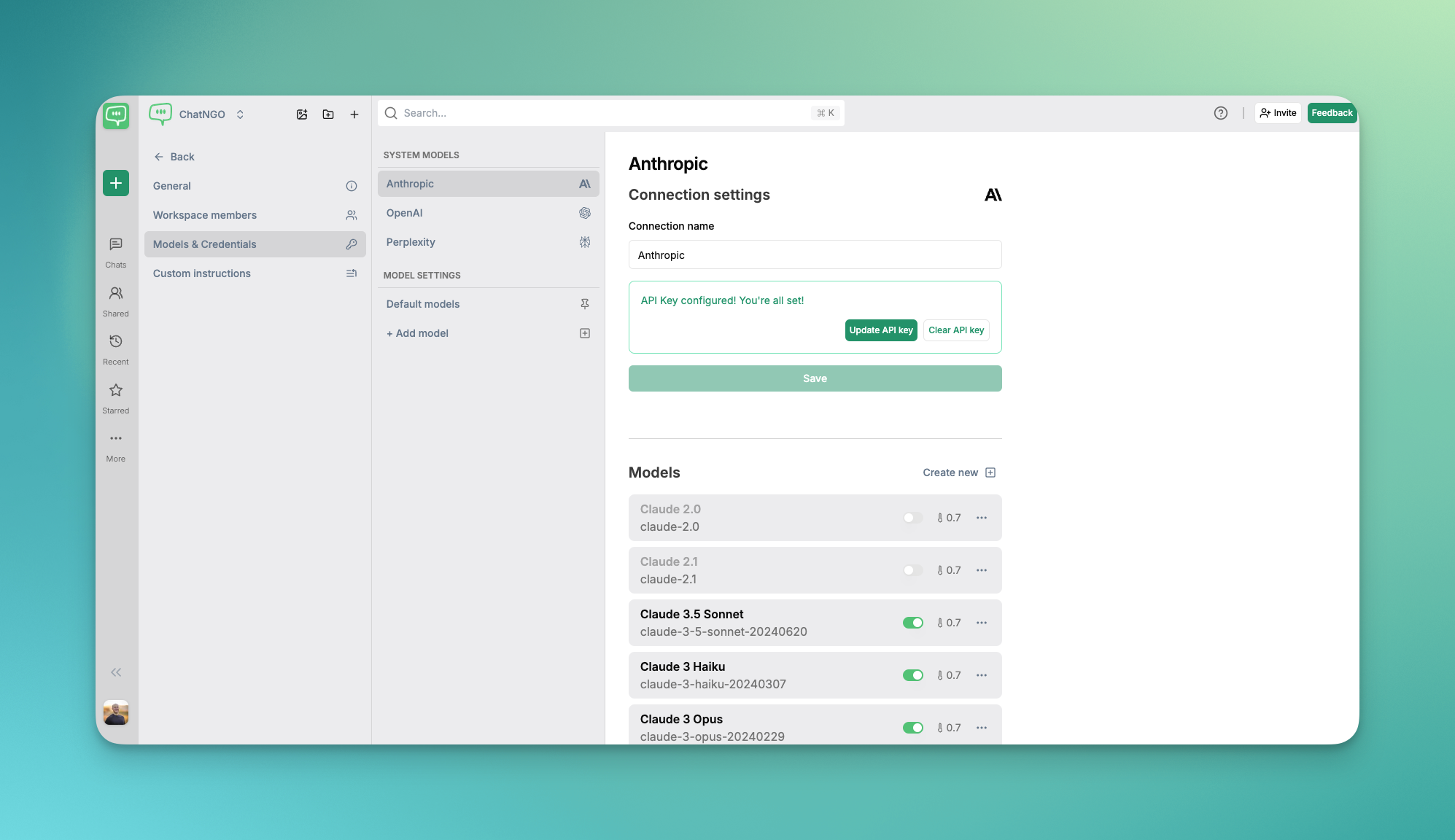Click the Clear API key button
Viewport: 1455px width, 840px height.
(955, 330)
